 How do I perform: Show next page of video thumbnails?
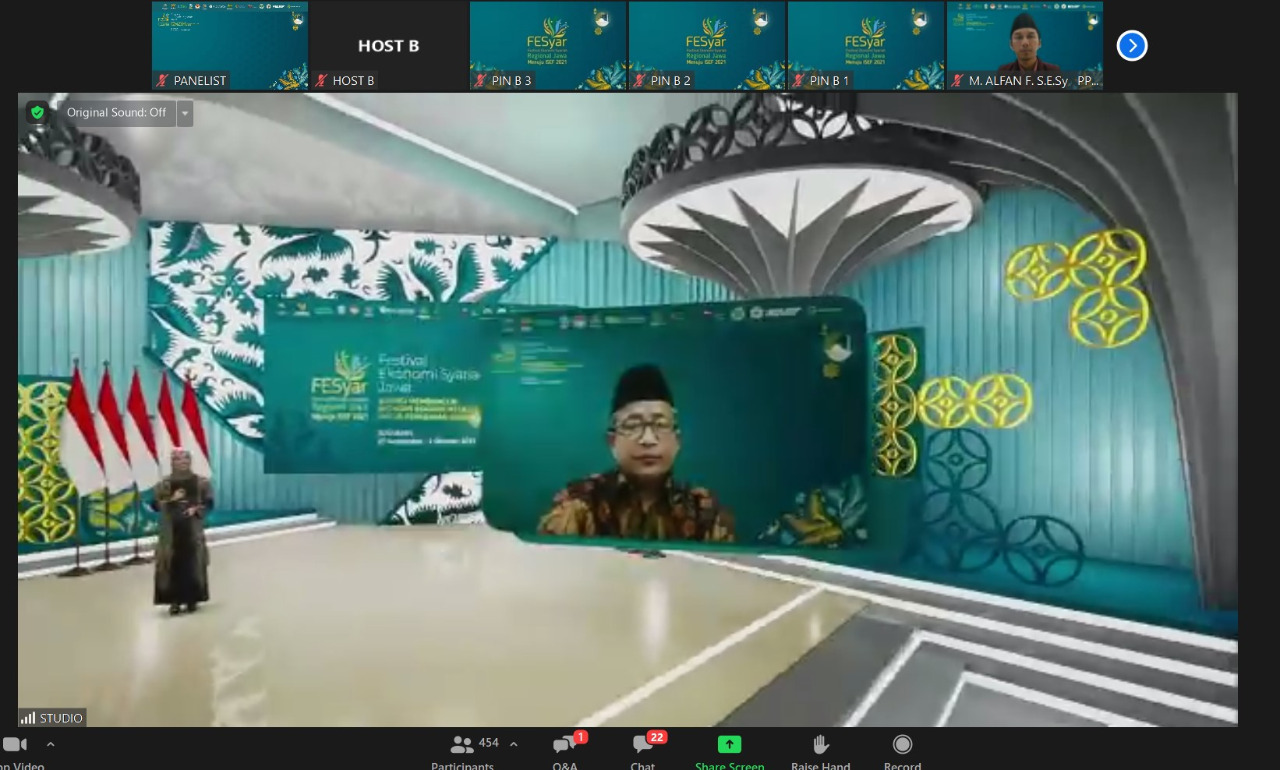point(1131,46)
